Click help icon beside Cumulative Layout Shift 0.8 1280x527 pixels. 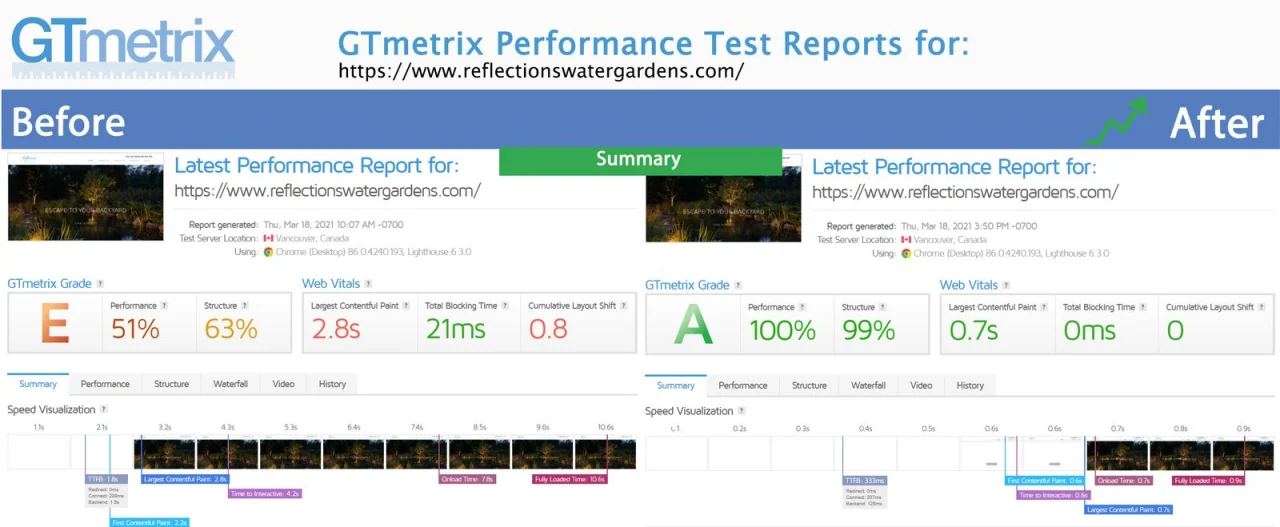[624, 306]
